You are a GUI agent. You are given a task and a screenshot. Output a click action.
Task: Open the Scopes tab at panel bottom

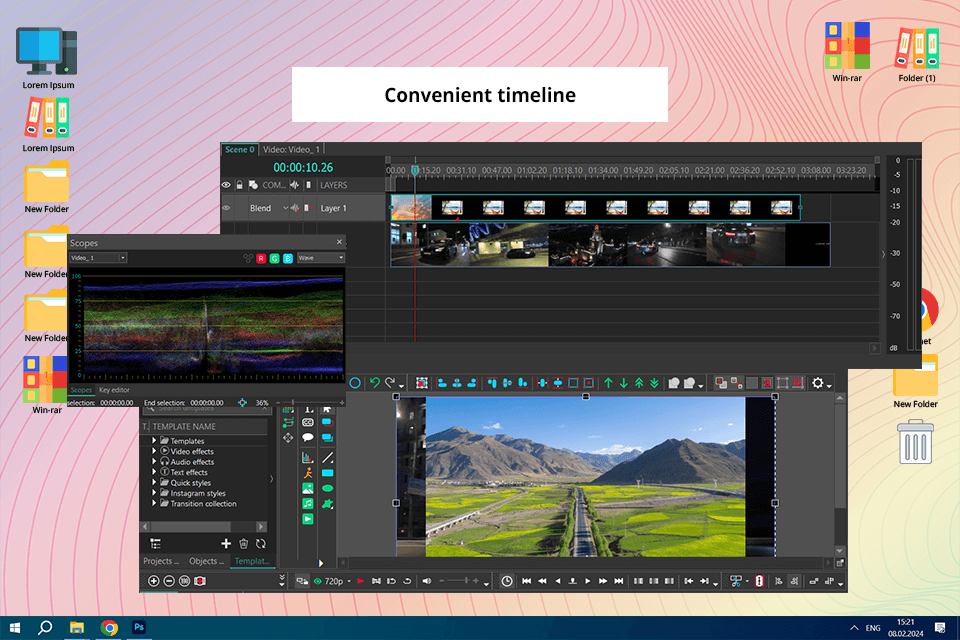[x=81, y=390]
